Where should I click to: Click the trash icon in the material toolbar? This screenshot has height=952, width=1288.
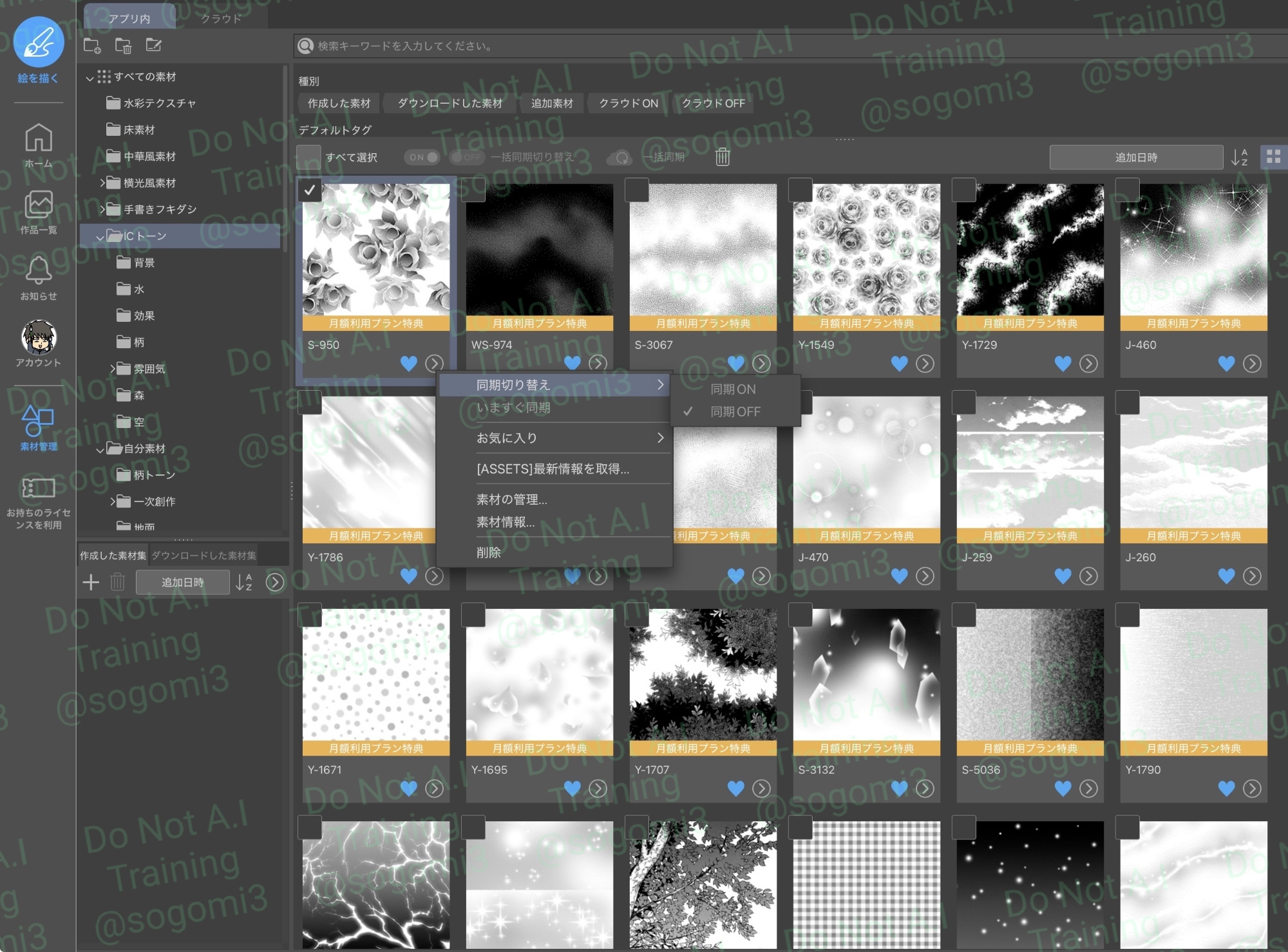coord(723,156)
